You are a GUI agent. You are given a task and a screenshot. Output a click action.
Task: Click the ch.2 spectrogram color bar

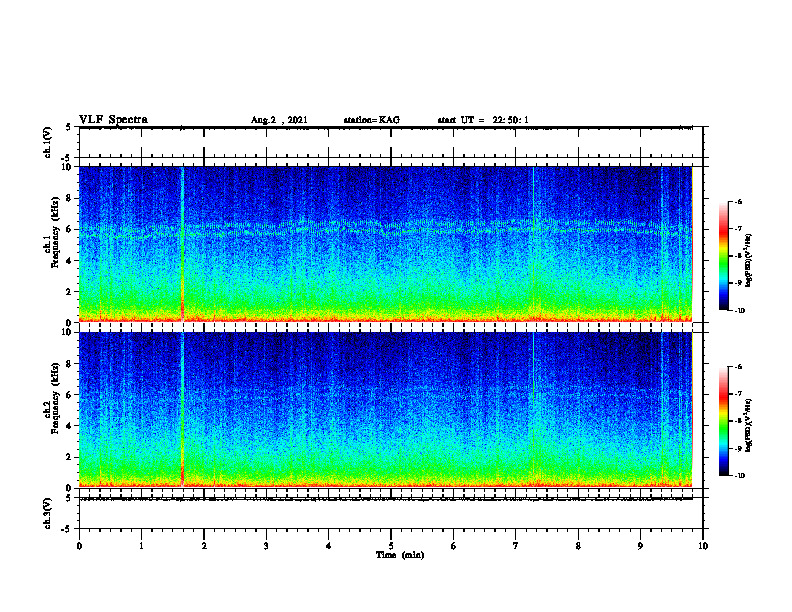click(x=723, y=421)
